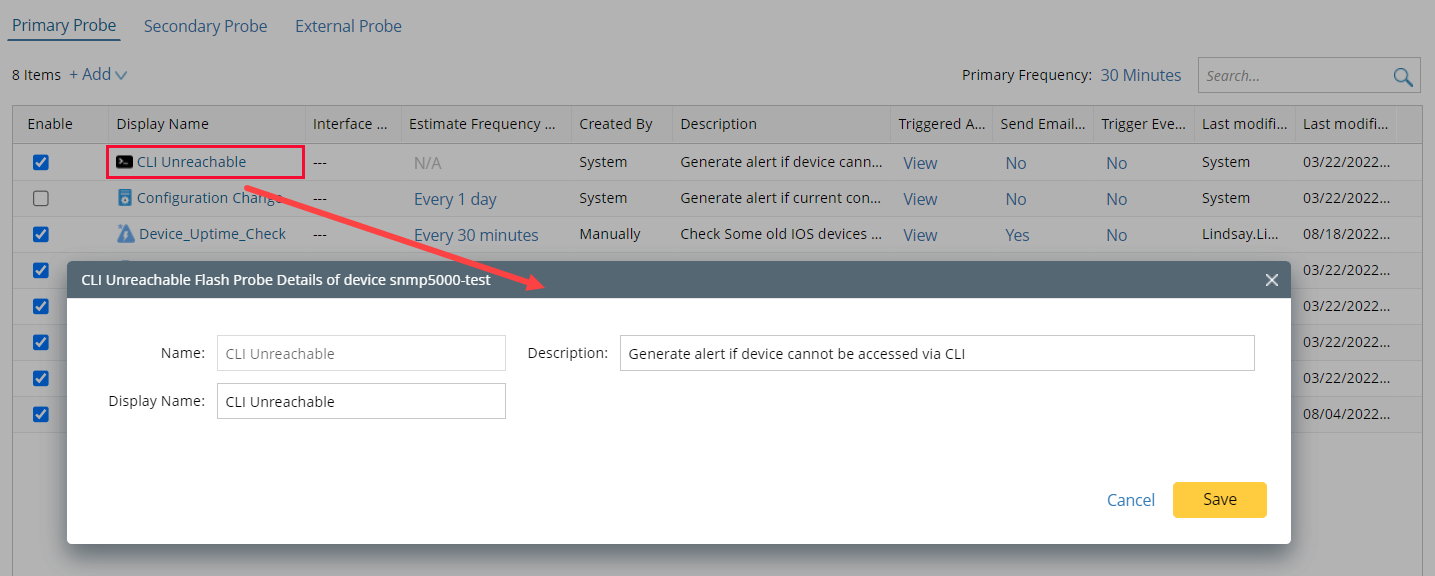
Task: Disable the CLI Unreachable probe checkbox
Action: 41,161
